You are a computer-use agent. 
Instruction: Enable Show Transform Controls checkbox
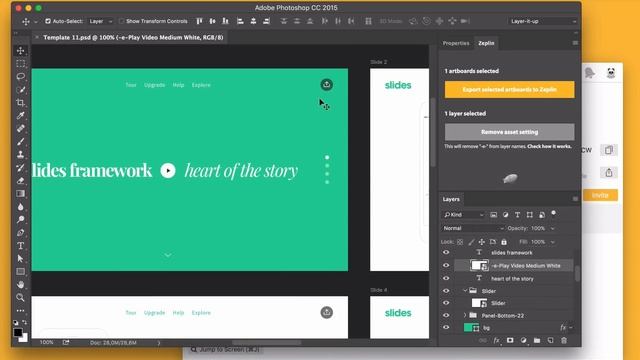121,21
